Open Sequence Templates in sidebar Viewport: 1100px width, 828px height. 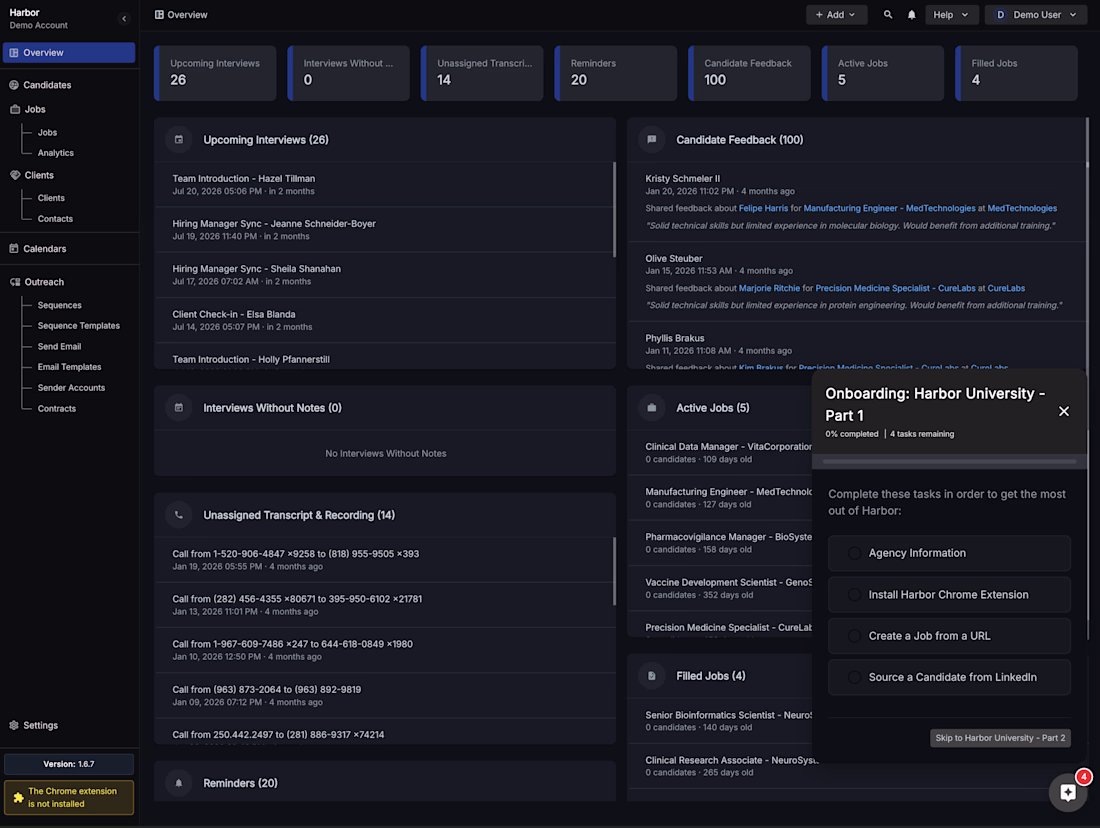coord(79,326)
